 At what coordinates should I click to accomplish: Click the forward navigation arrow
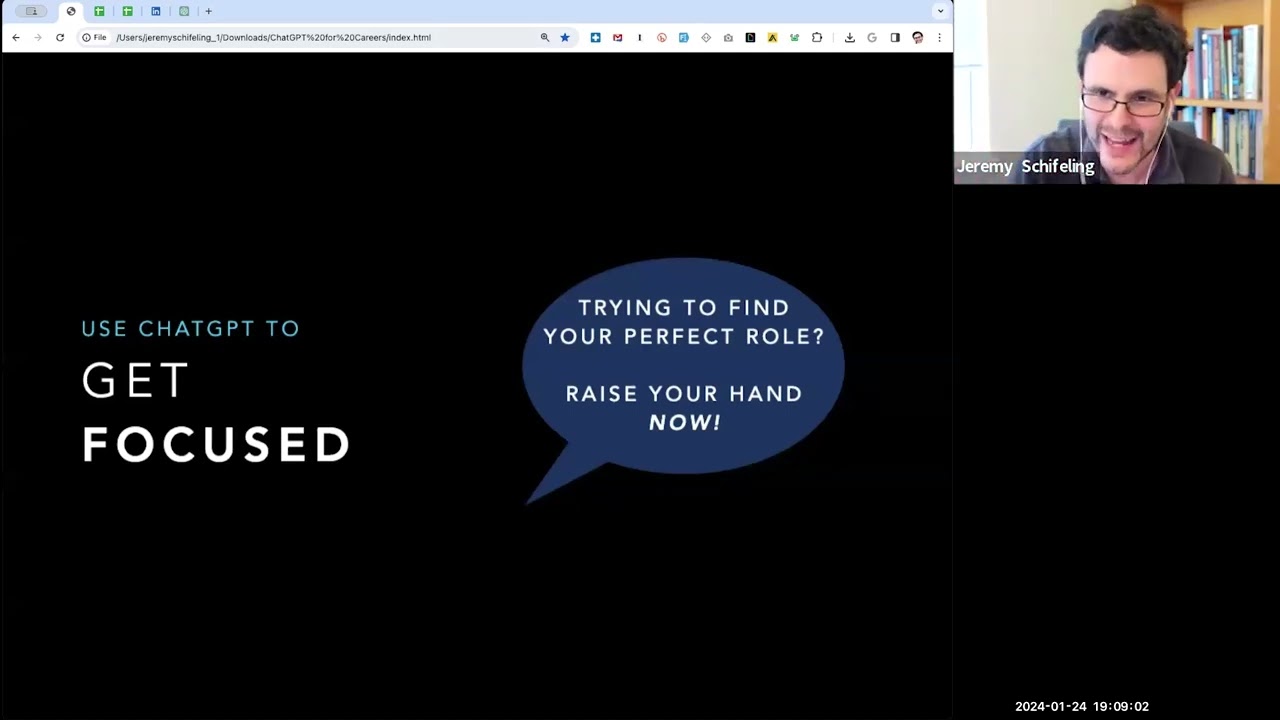(38, 37)
